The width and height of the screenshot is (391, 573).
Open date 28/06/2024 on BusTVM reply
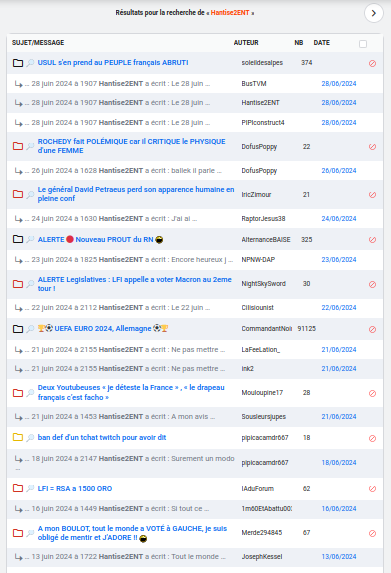(x=339, y=84)
